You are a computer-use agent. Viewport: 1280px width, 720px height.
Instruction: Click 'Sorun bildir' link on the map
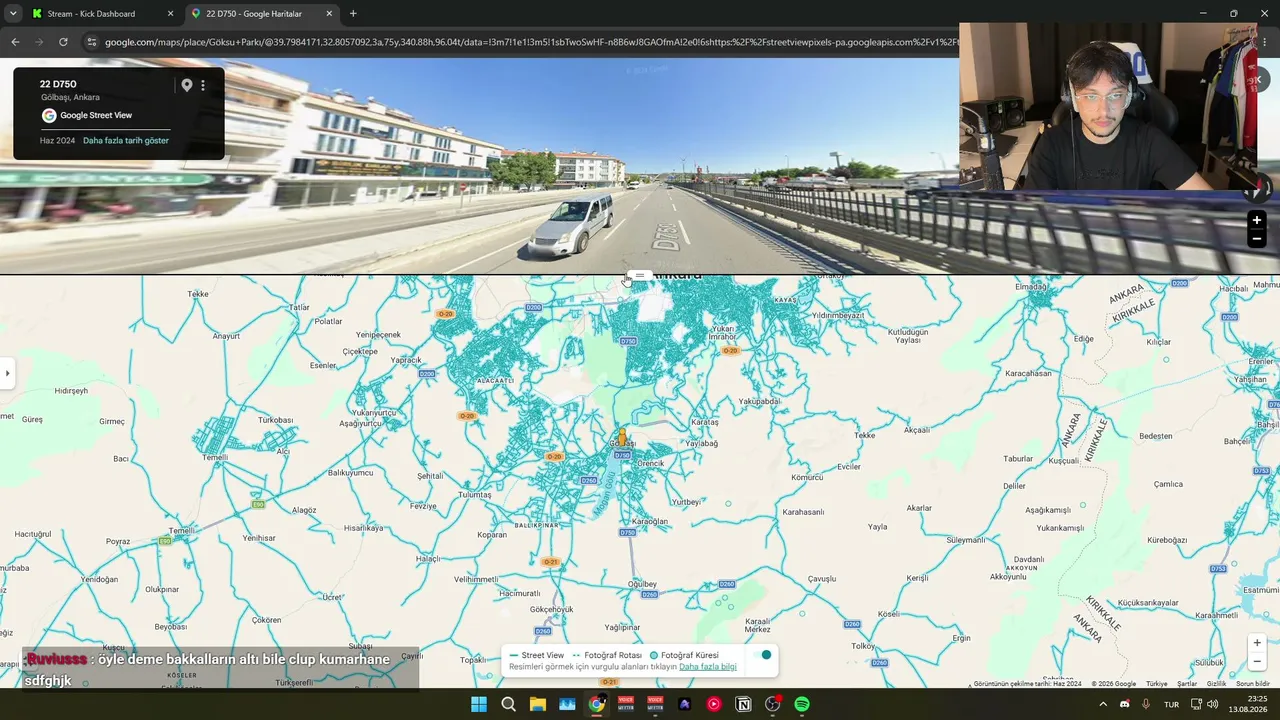click(1253, 684)
